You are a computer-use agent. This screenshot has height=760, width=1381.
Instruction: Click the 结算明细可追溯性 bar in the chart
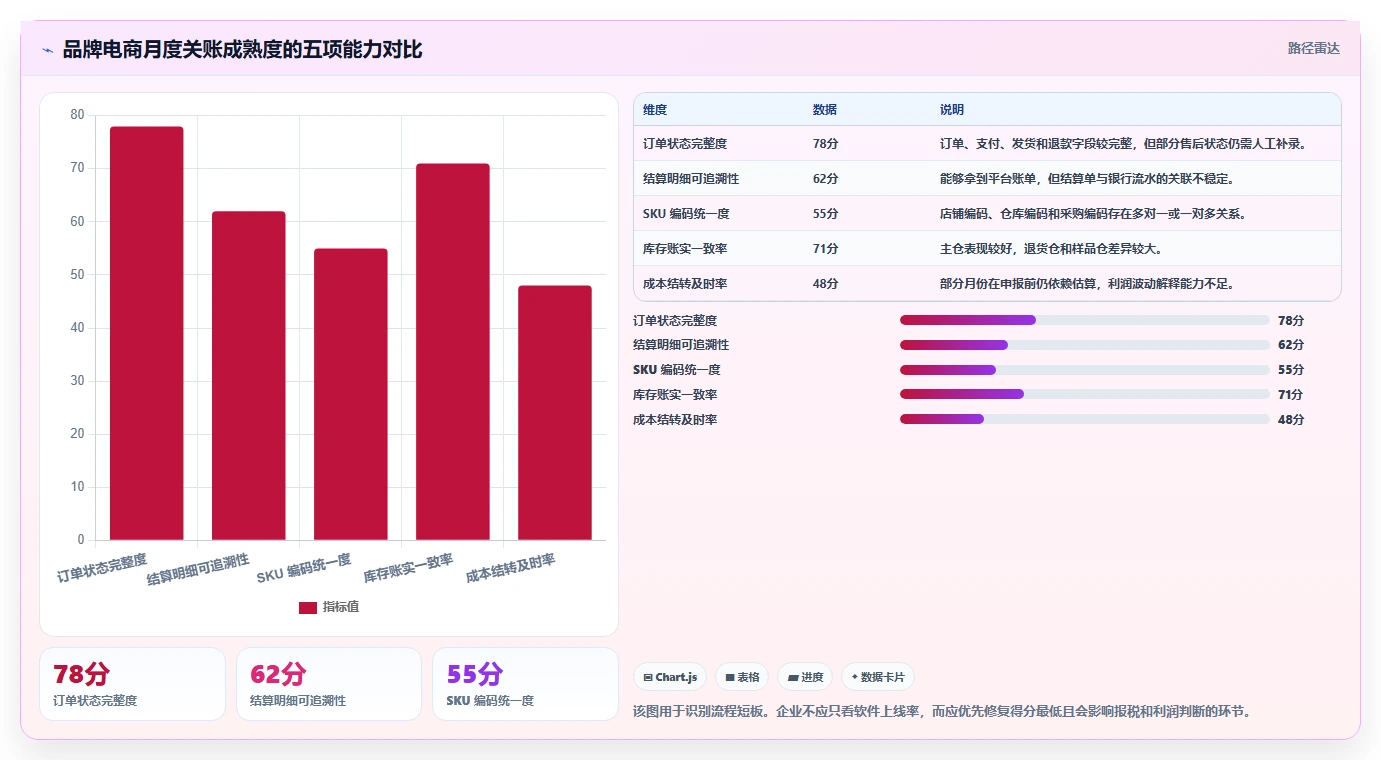point(249,376)
